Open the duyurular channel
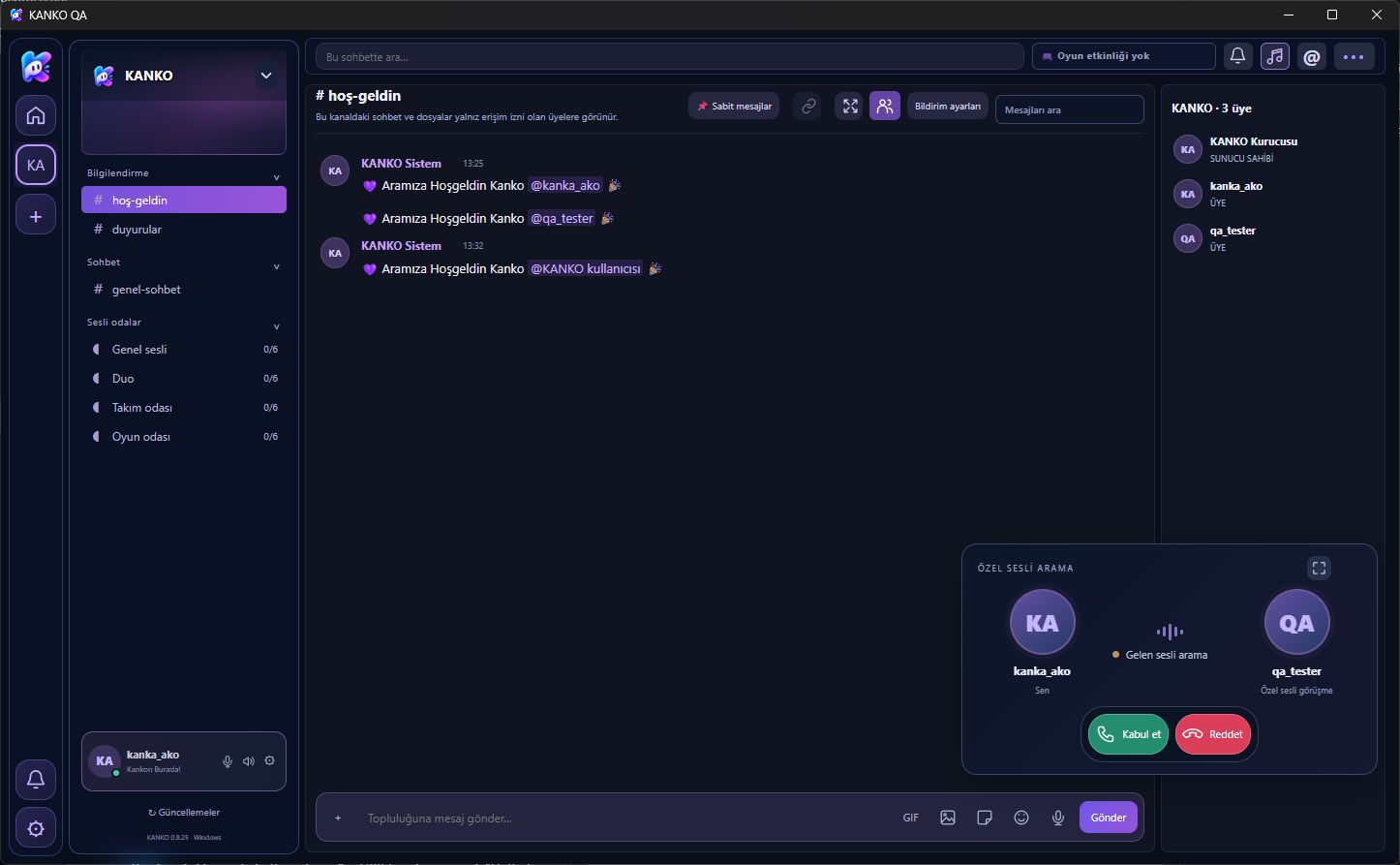Screen dimensions: 1400x865 184,230
